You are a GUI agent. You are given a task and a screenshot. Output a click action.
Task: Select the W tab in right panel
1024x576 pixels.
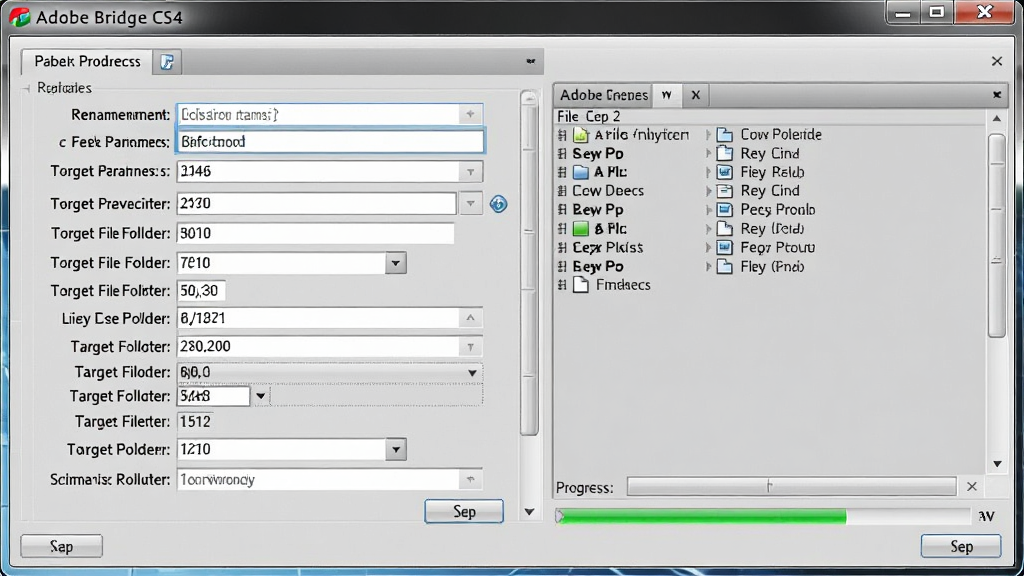click(666, 95)
